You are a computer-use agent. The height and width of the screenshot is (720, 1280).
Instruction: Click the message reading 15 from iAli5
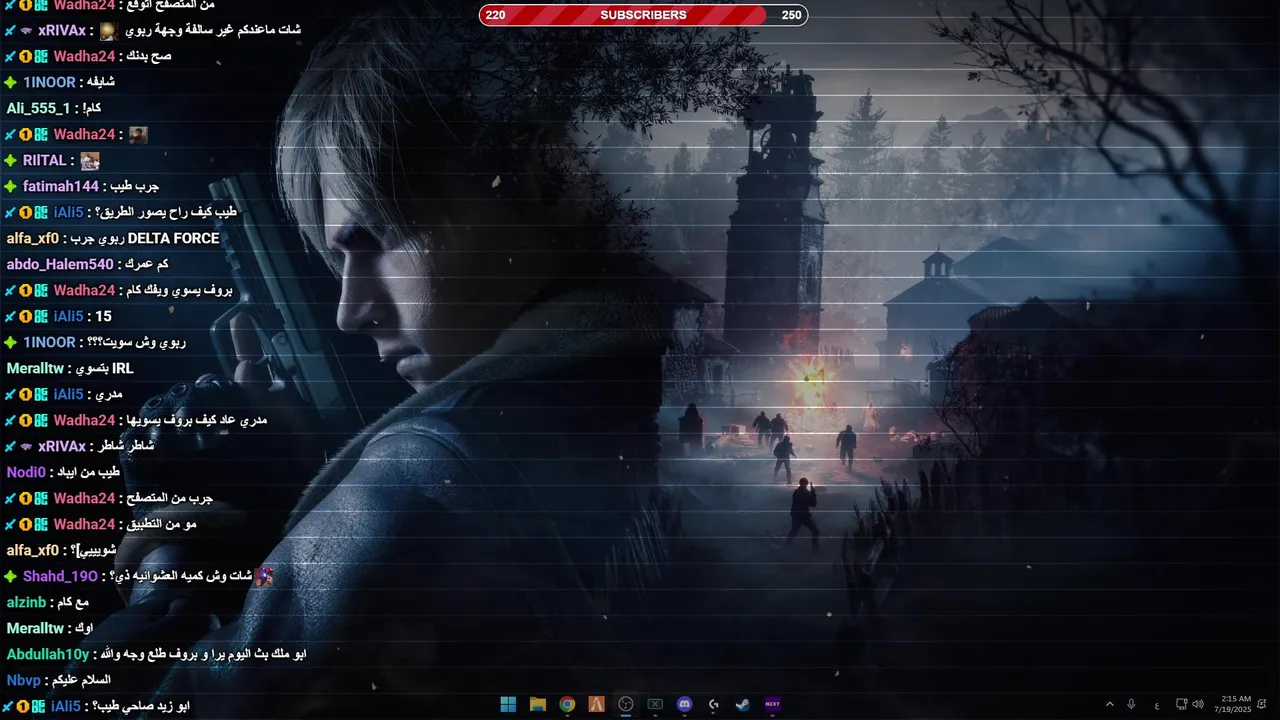click(103, 316)
